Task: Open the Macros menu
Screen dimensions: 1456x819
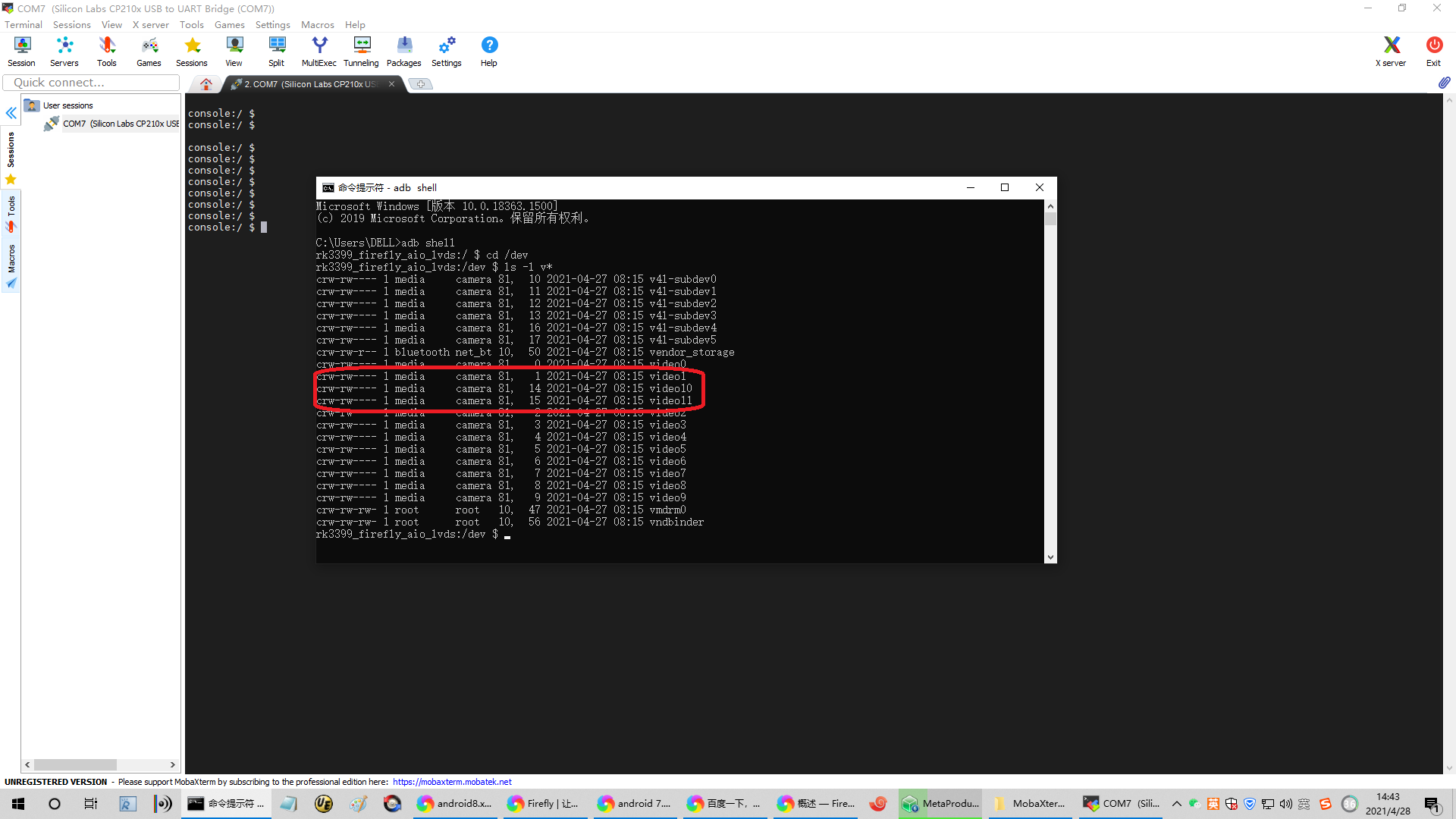Action: pos(317,24)
